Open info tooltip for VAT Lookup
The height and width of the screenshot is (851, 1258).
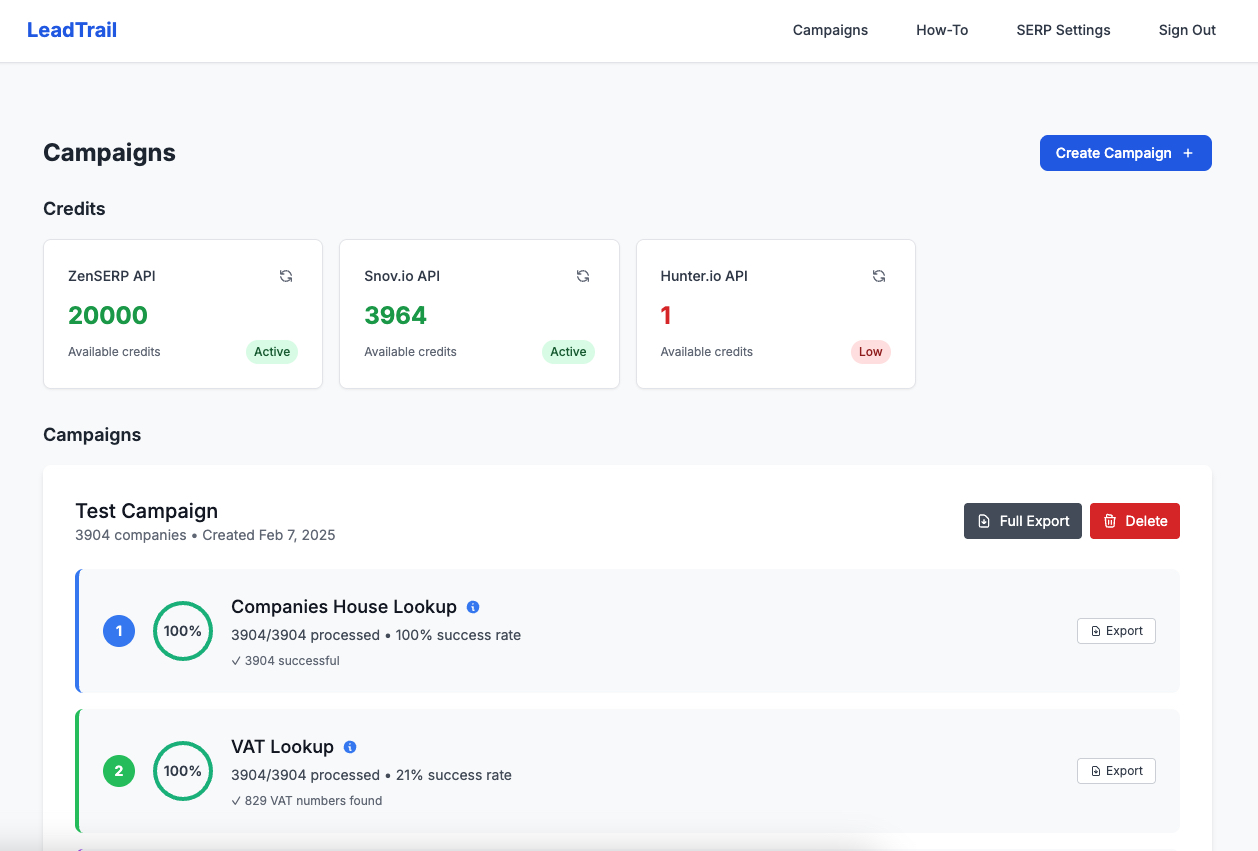tap(349, 747)
